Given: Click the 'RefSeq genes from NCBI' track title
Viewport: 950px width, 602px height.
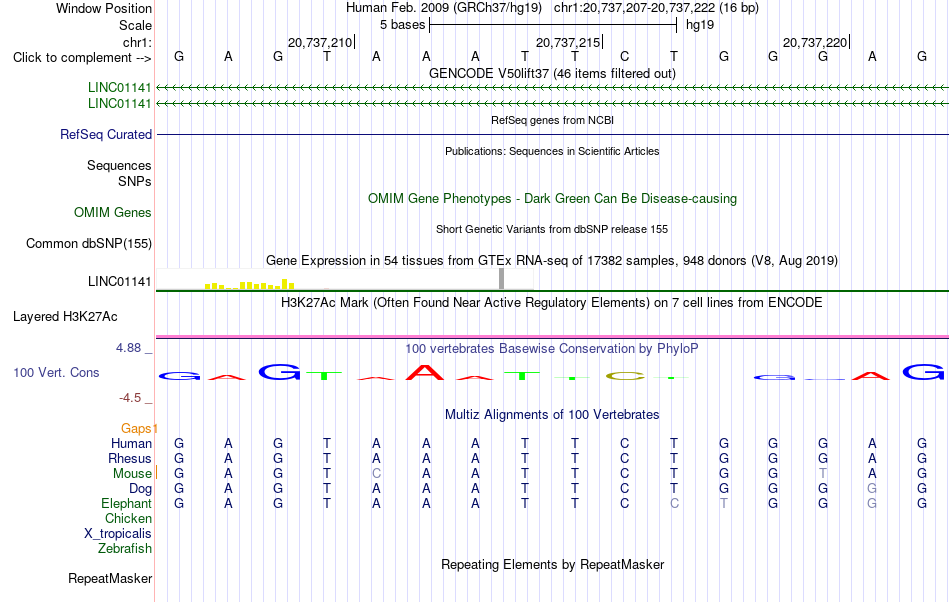Looking at the screenshot, I should pos(552,120).
